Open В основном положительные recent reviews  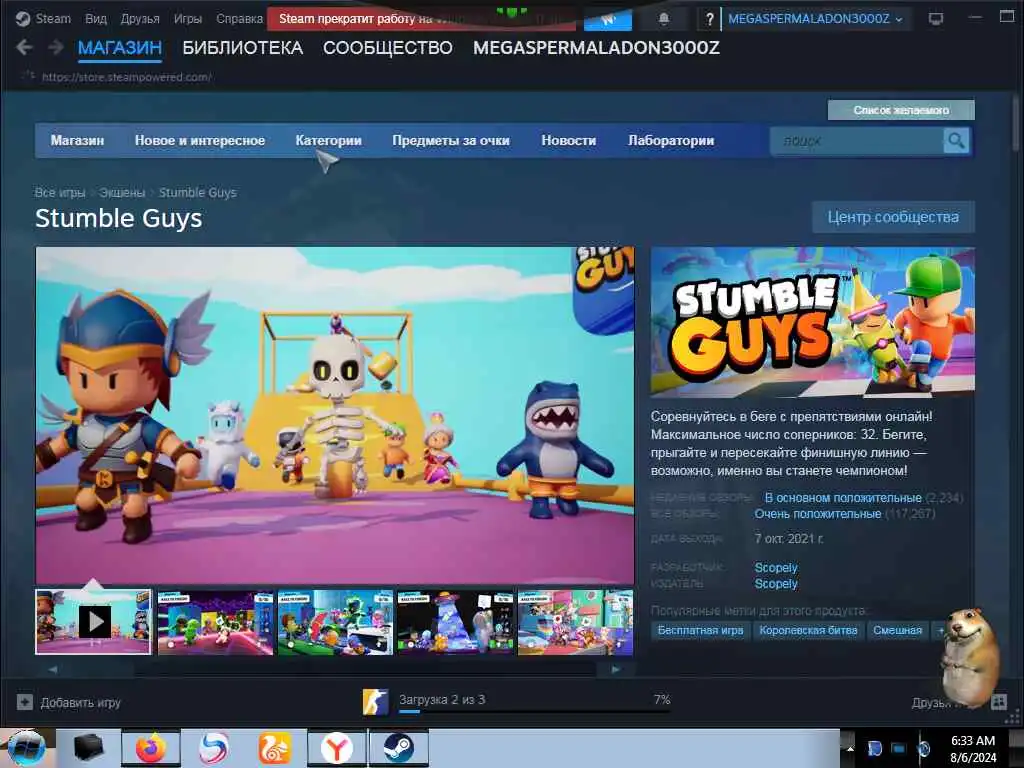pyautogui.click(x=843, y=498)
